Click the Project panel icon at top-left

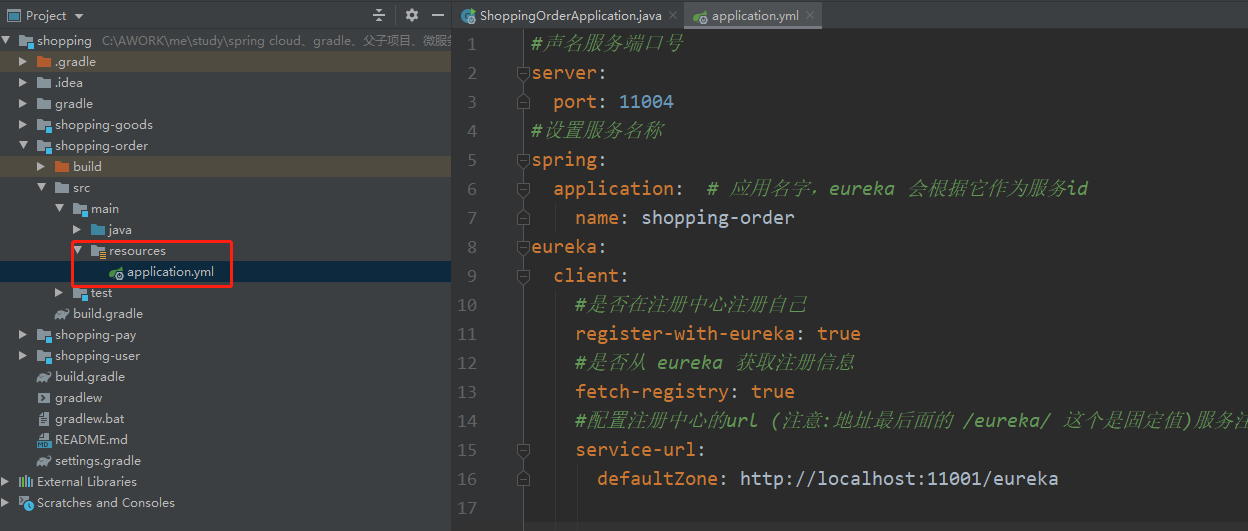click(x=12, y=16)
